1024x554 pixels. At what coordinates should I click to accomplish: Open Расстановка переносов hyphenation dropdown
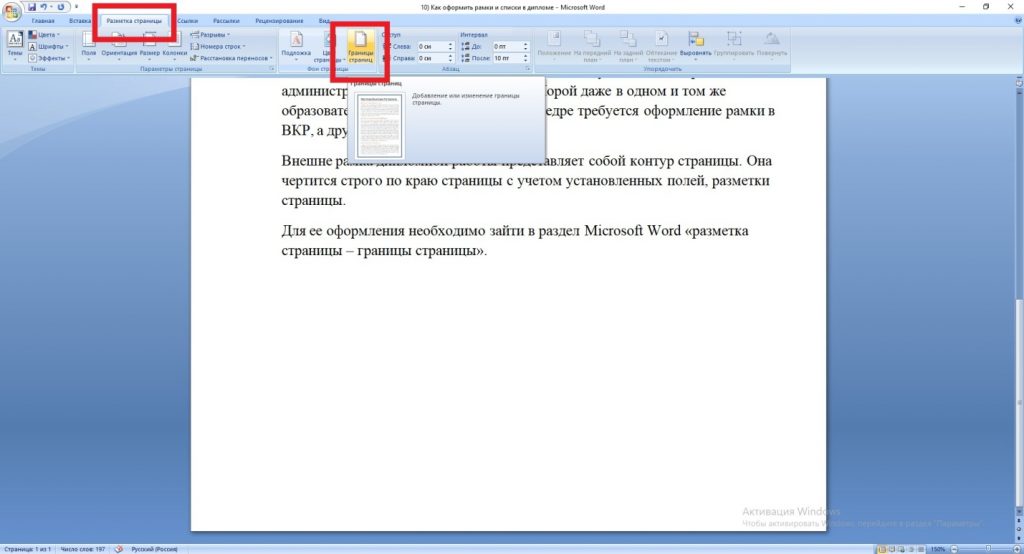pyautogui.click(x=234, y=58)
